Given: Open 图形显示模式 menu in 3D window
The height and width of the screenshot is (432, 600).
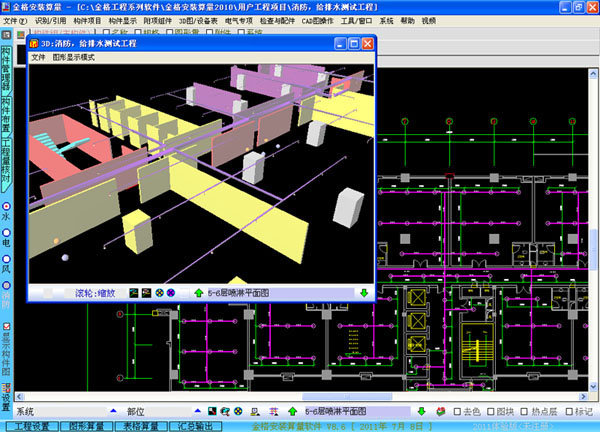Looking at the screenshot, I should 73,58.
